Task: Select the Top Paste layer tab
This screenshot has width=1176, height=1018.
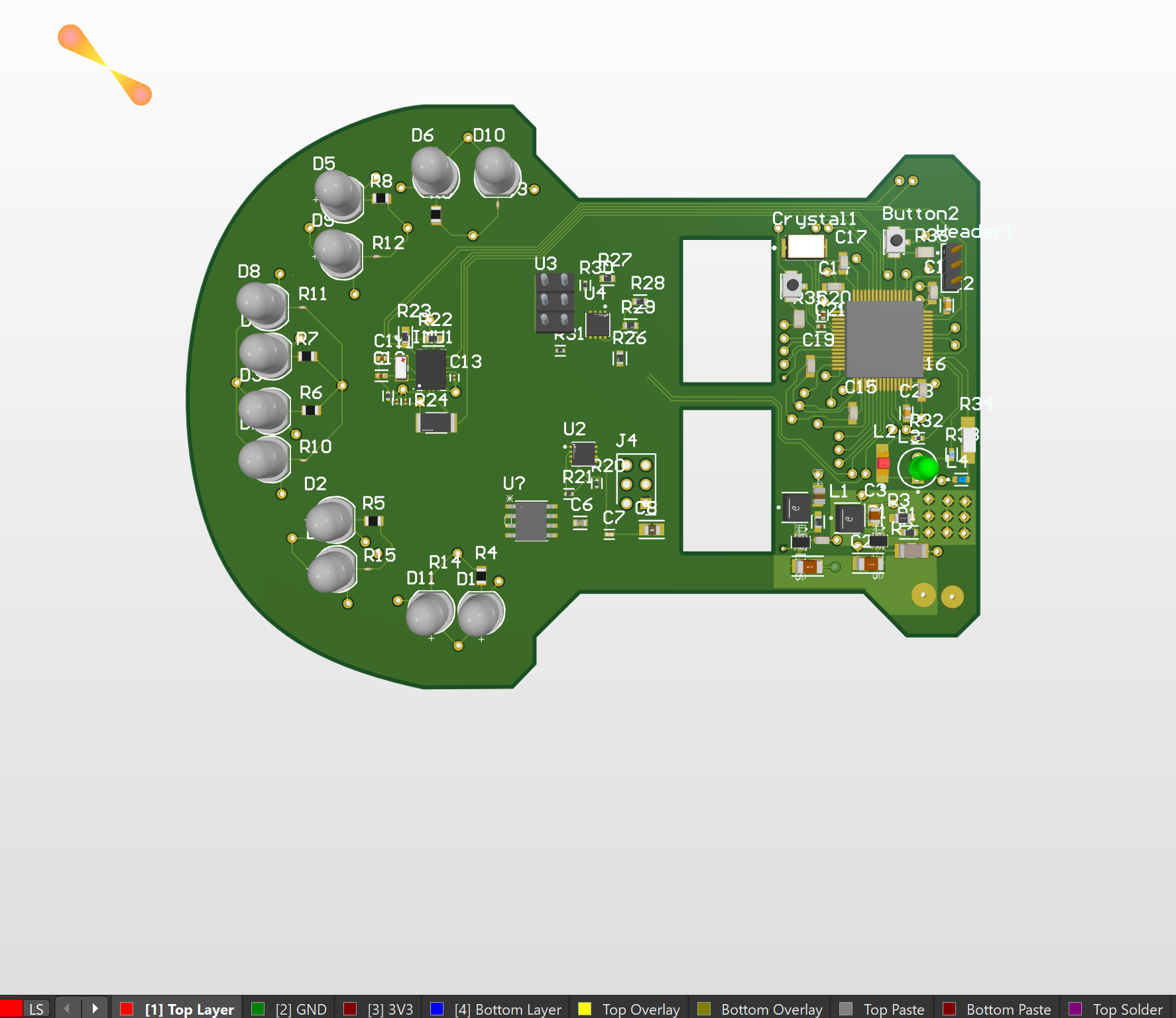Action: 882,1009
